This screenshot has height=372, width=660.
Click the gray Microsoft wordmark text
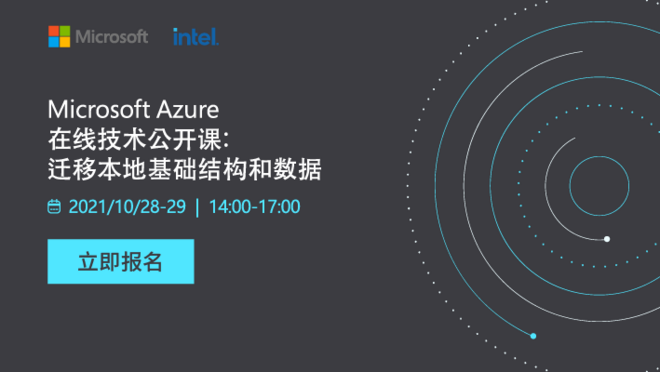tap(112, 37)
